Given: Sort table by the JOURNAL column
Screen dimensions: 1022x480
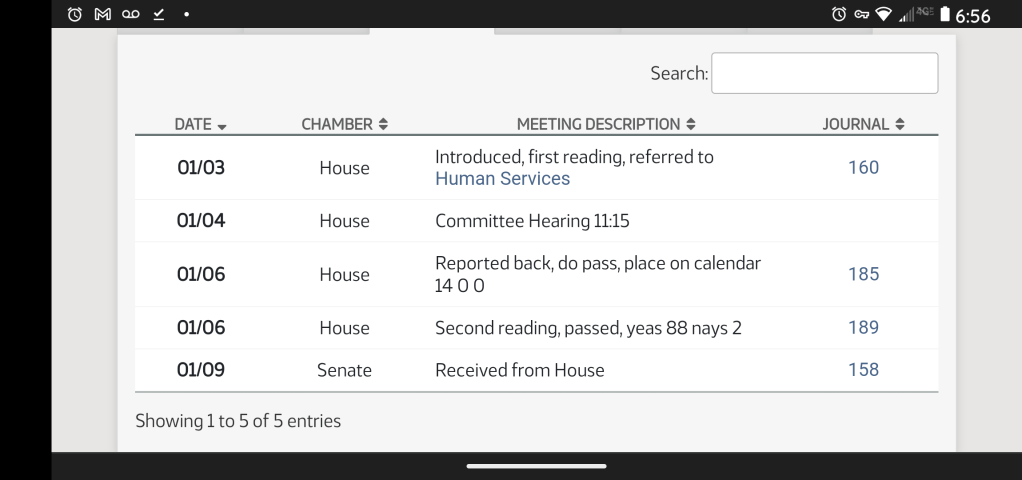Looking at the screenshot, I should point(863,124).
